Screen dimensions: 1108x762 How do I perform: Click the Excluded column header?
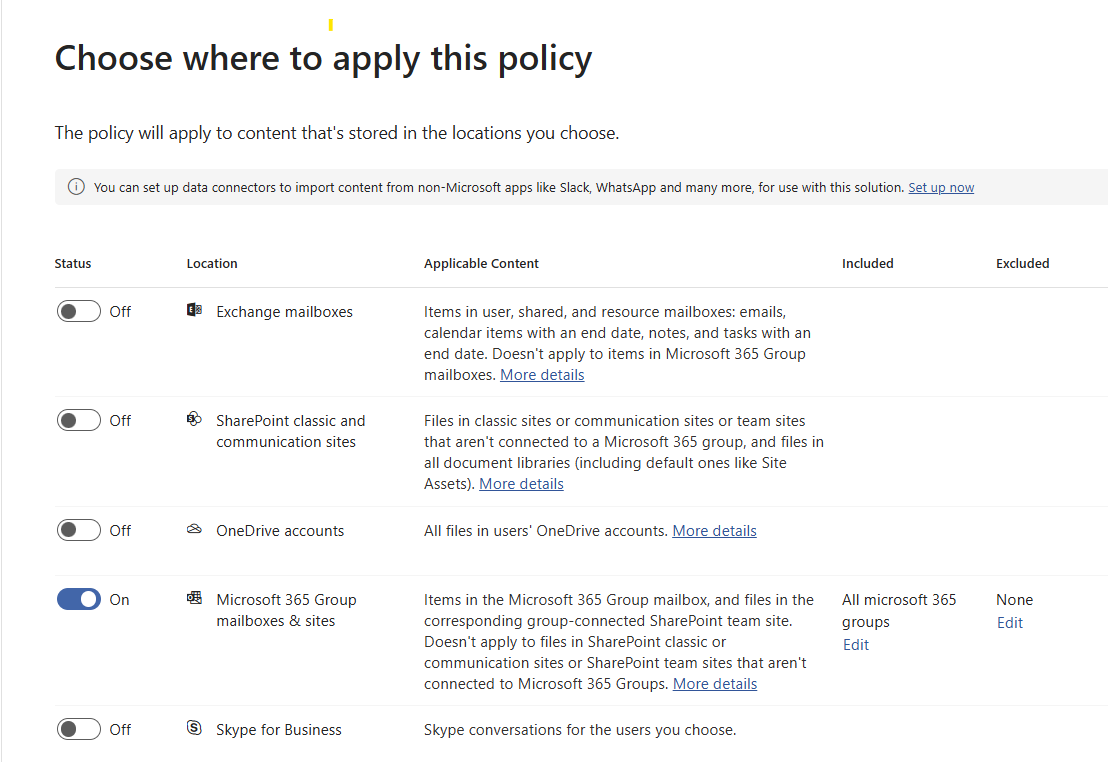tap(1022, 264)
